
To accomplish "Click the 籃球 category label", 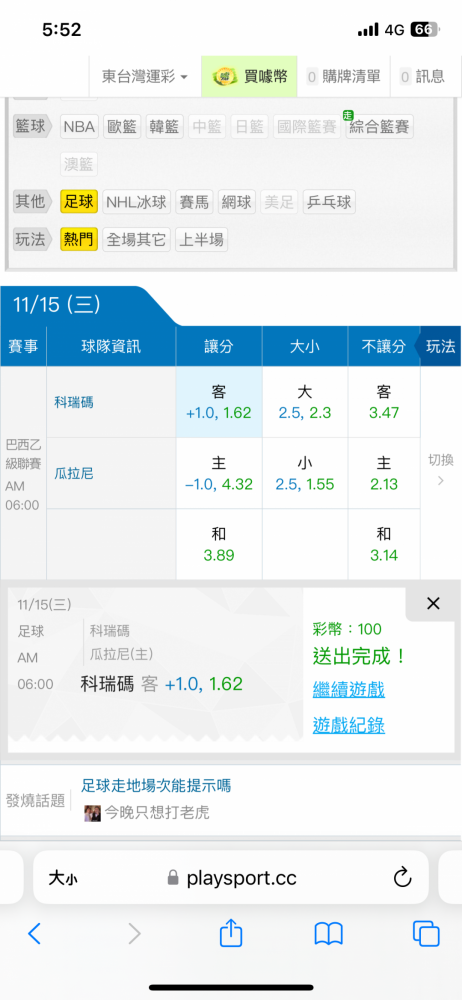I will pos(31,126).
